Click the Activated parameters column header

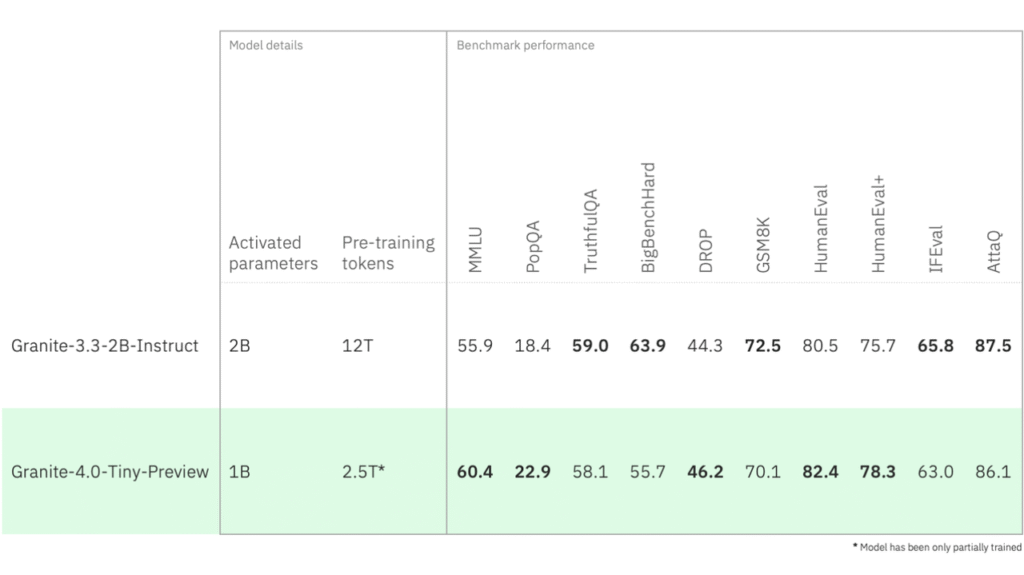click(273, 253)
